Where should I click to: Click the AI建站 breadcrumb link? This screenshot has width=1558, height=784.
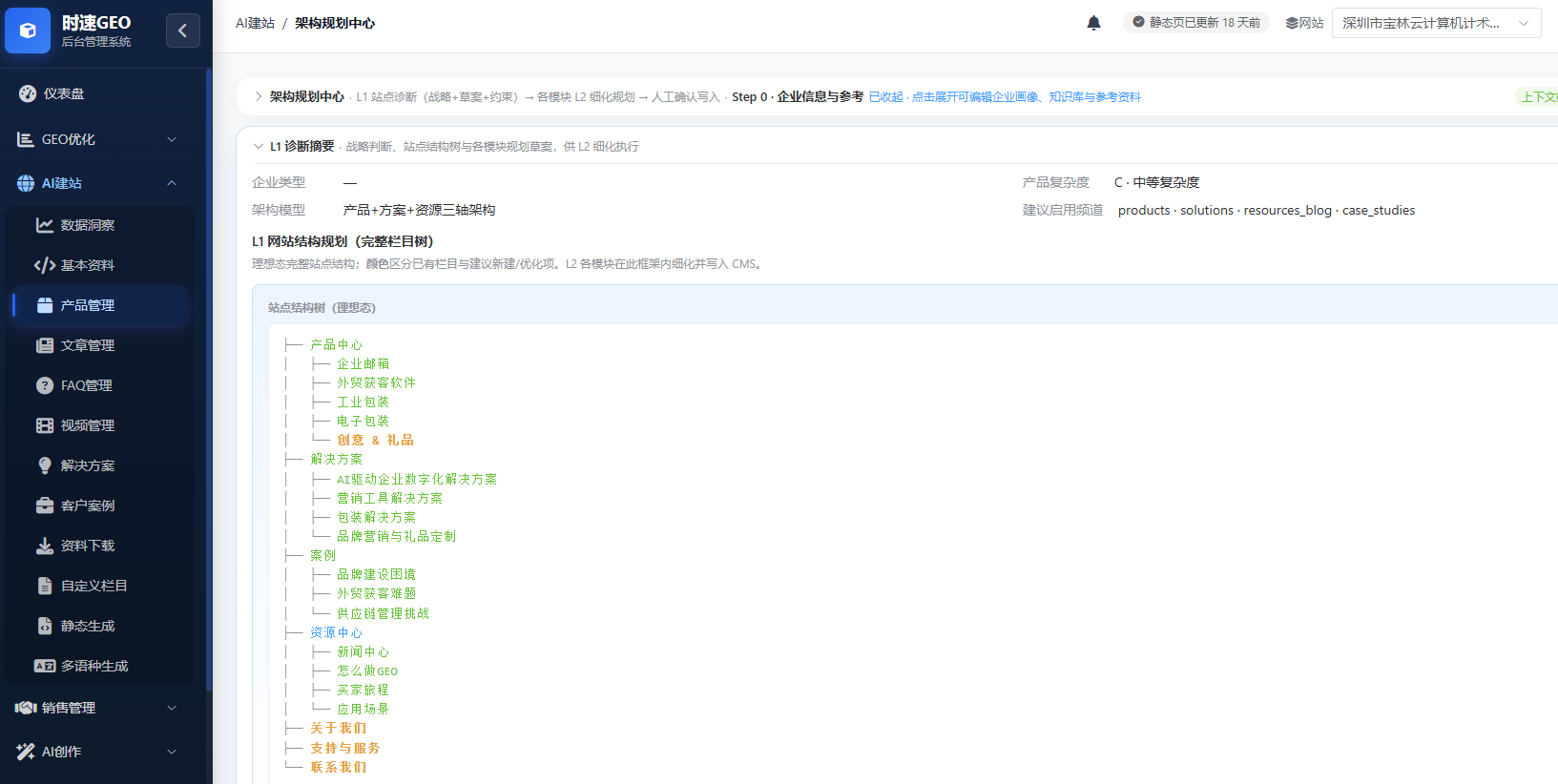255,23
